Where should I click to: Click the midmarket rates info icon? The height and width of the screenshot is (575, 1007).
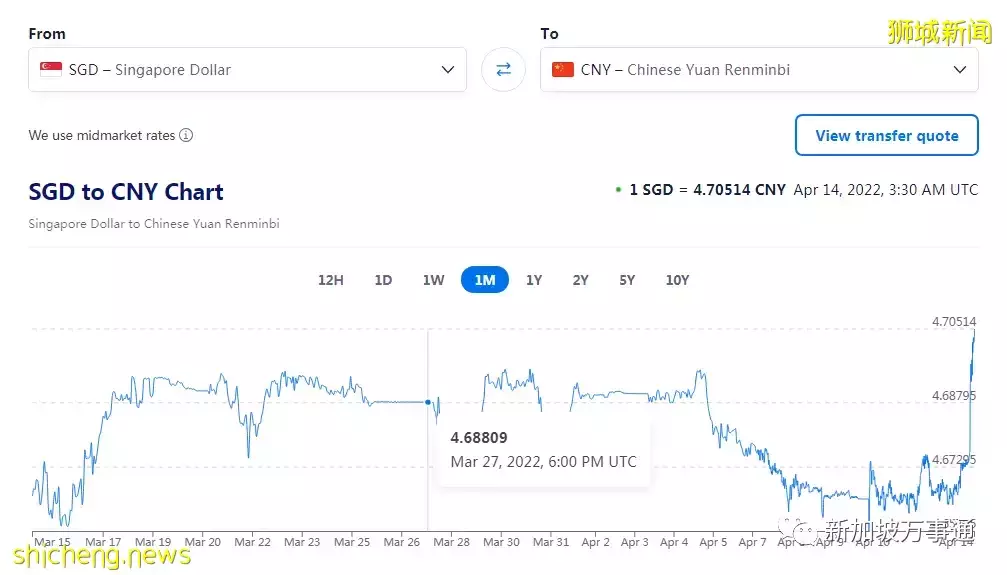point(186,135)
